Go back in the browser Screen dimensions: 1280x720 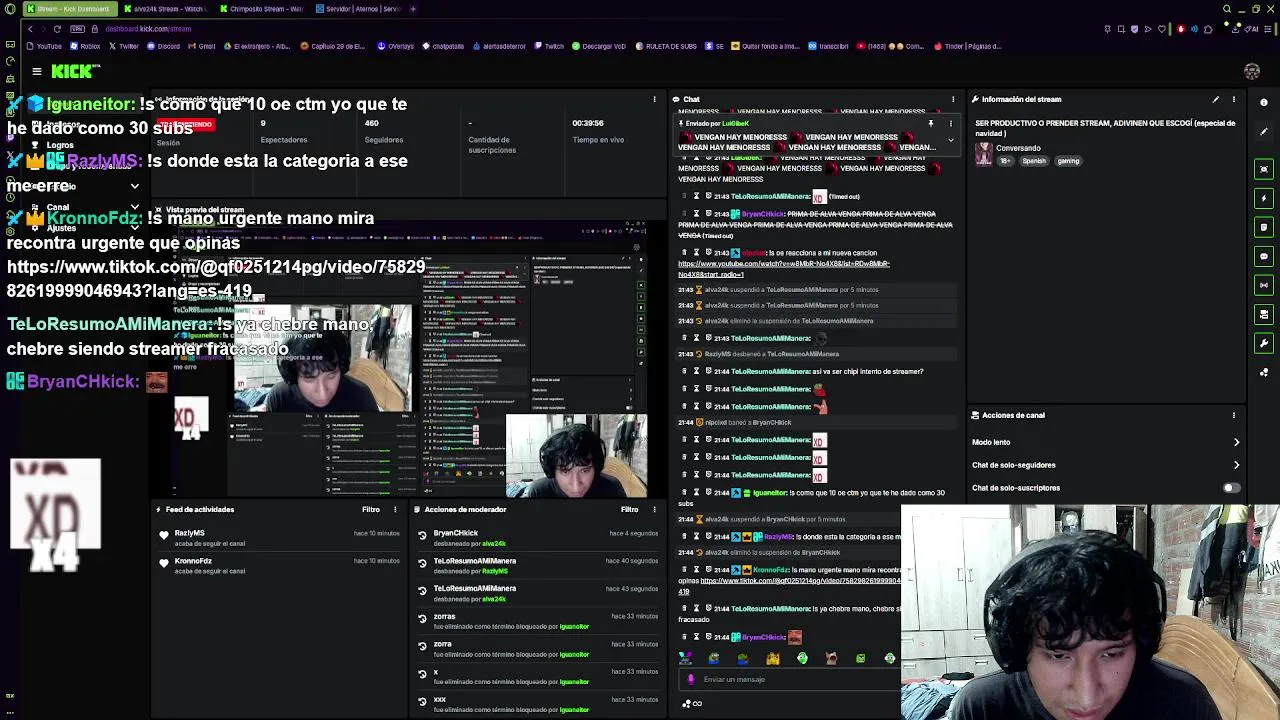[x=30, y=29]
